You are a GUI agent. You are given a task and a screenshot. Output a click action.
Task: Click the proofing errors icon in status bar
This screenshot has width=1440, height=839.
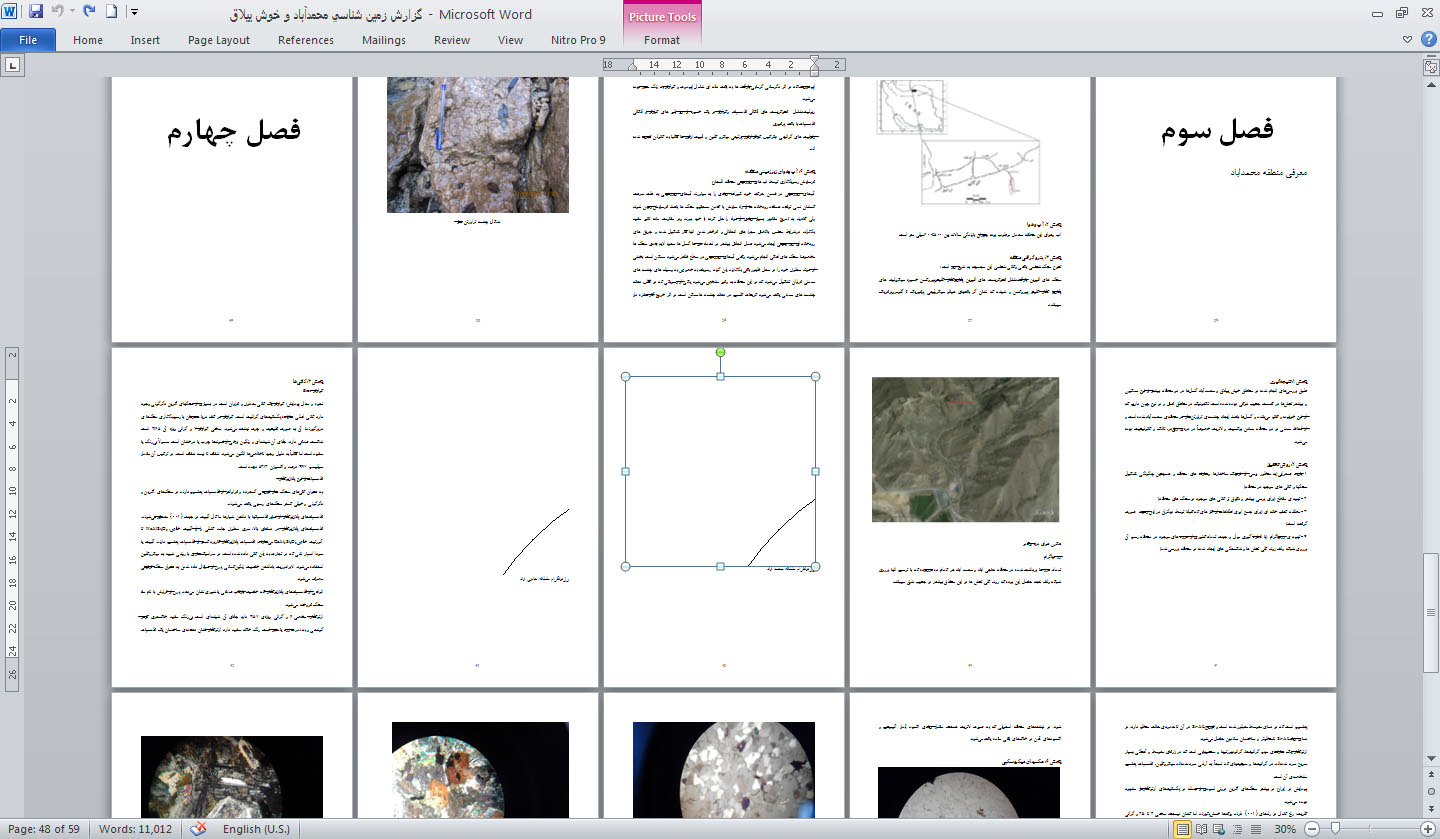point(199,829)
